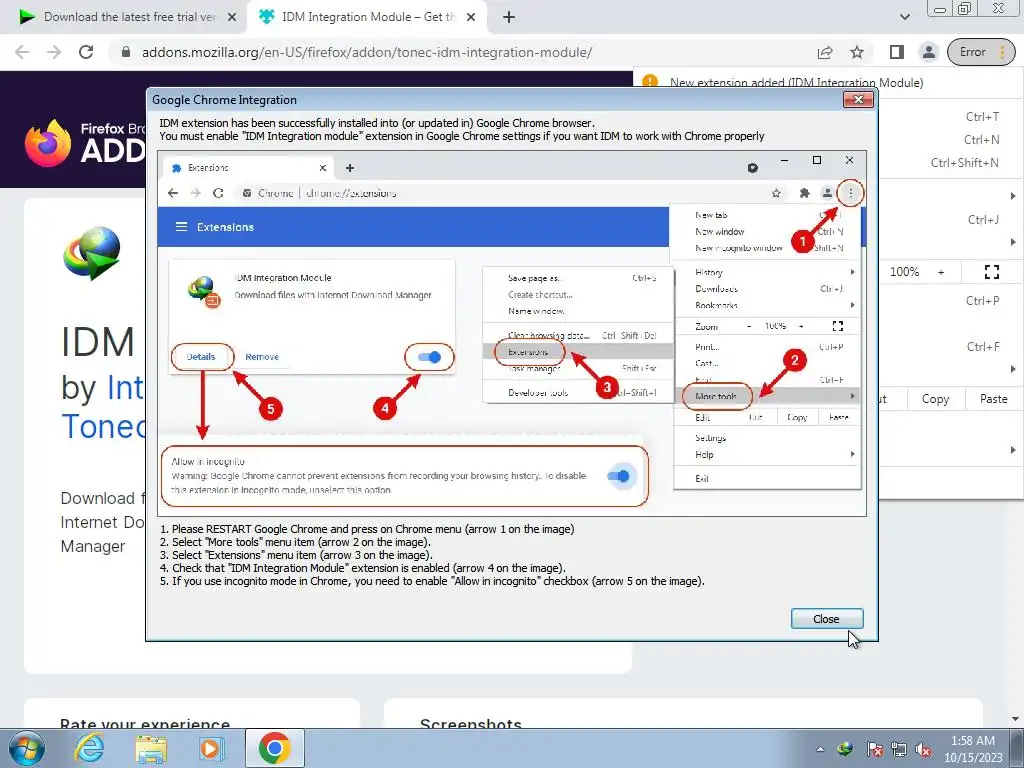Open the Chrome profile avatar

[x=928, y=52]
